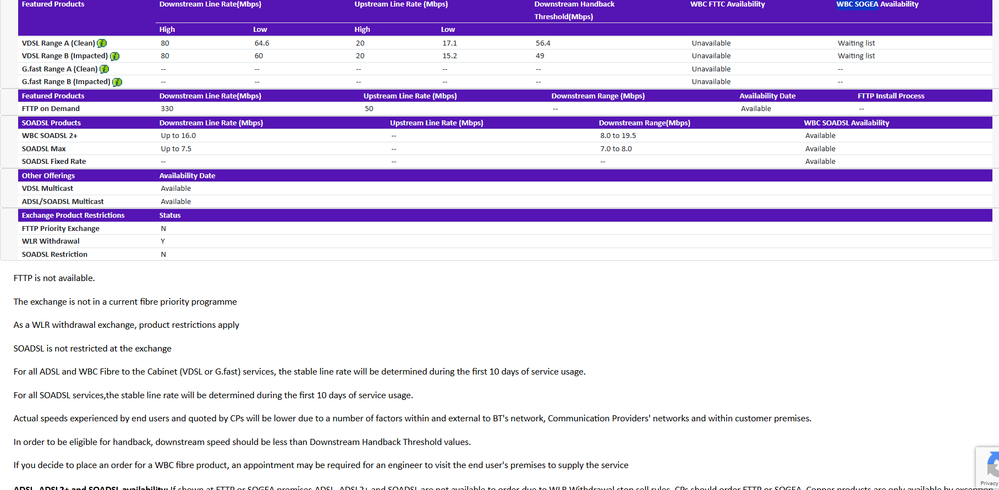Select the SOADSL Max row label

(x=44, y=148)
